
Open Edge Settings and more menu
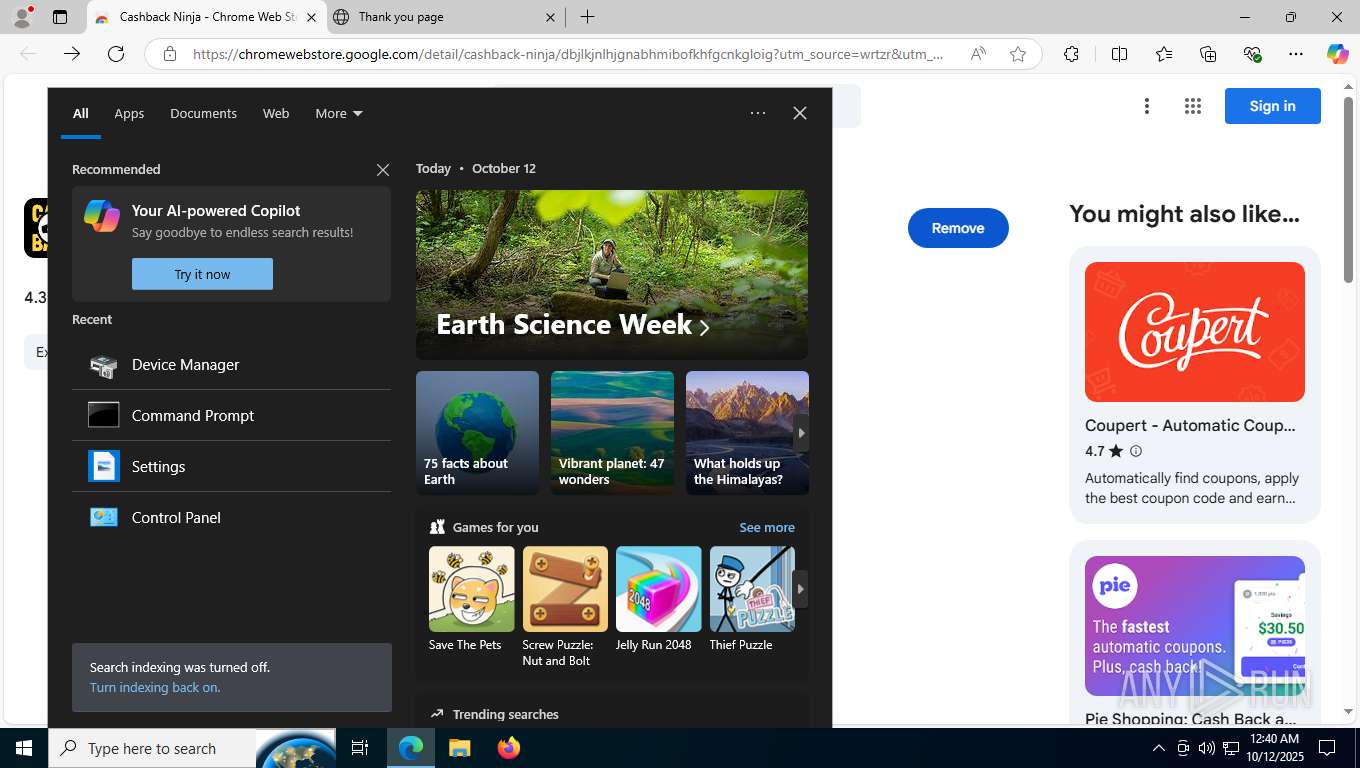click(x=1296, y=54)
